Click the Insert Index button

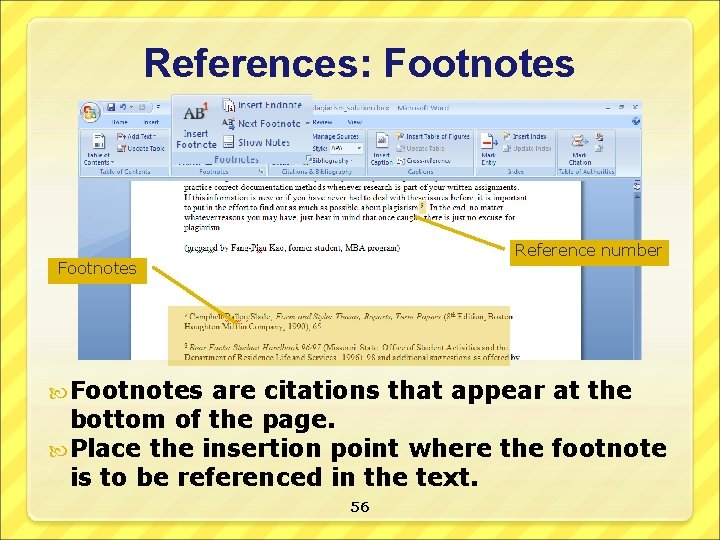click(x=524, y=136)
